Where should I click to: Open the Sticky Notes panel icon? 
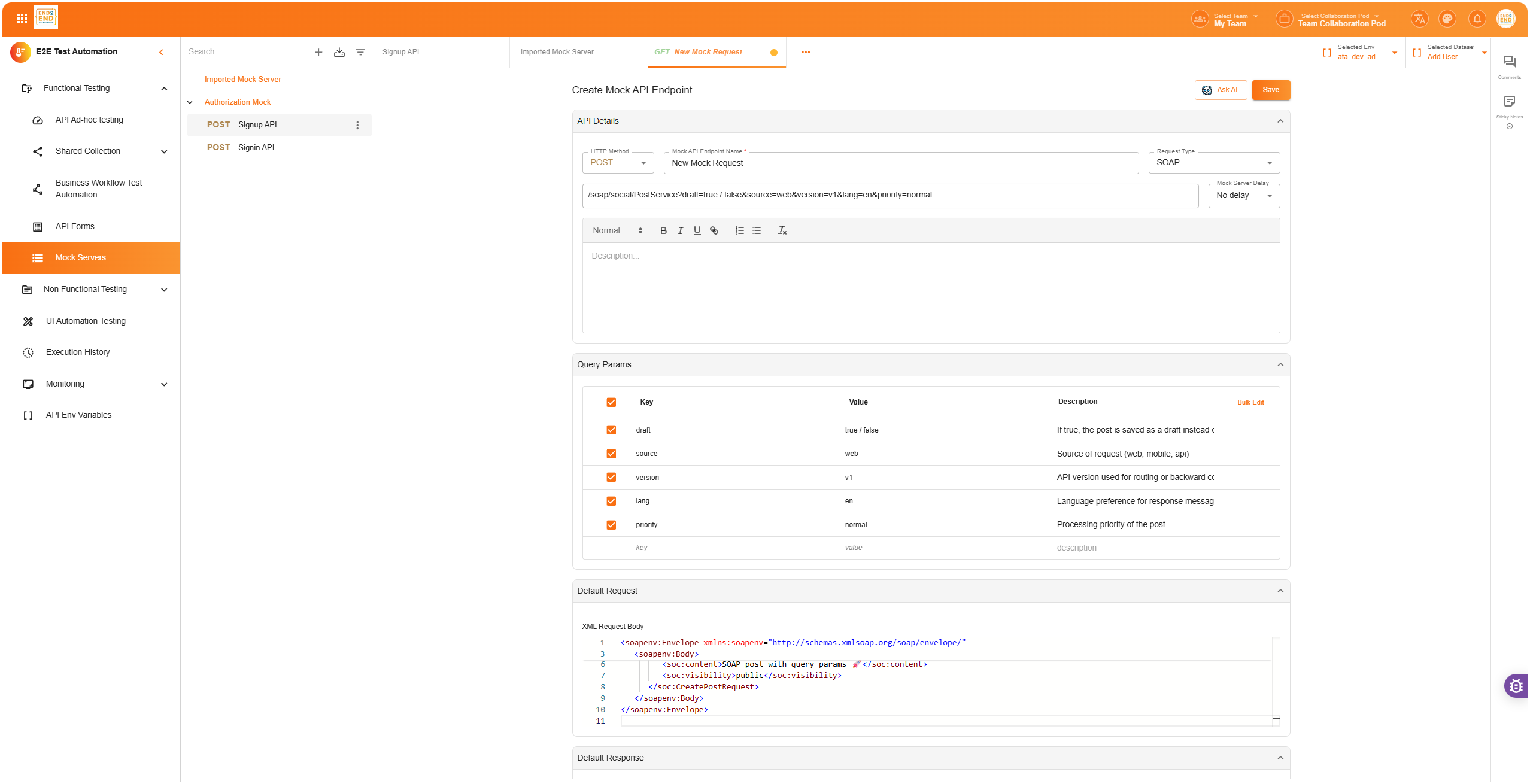(x=1509, y=101)
